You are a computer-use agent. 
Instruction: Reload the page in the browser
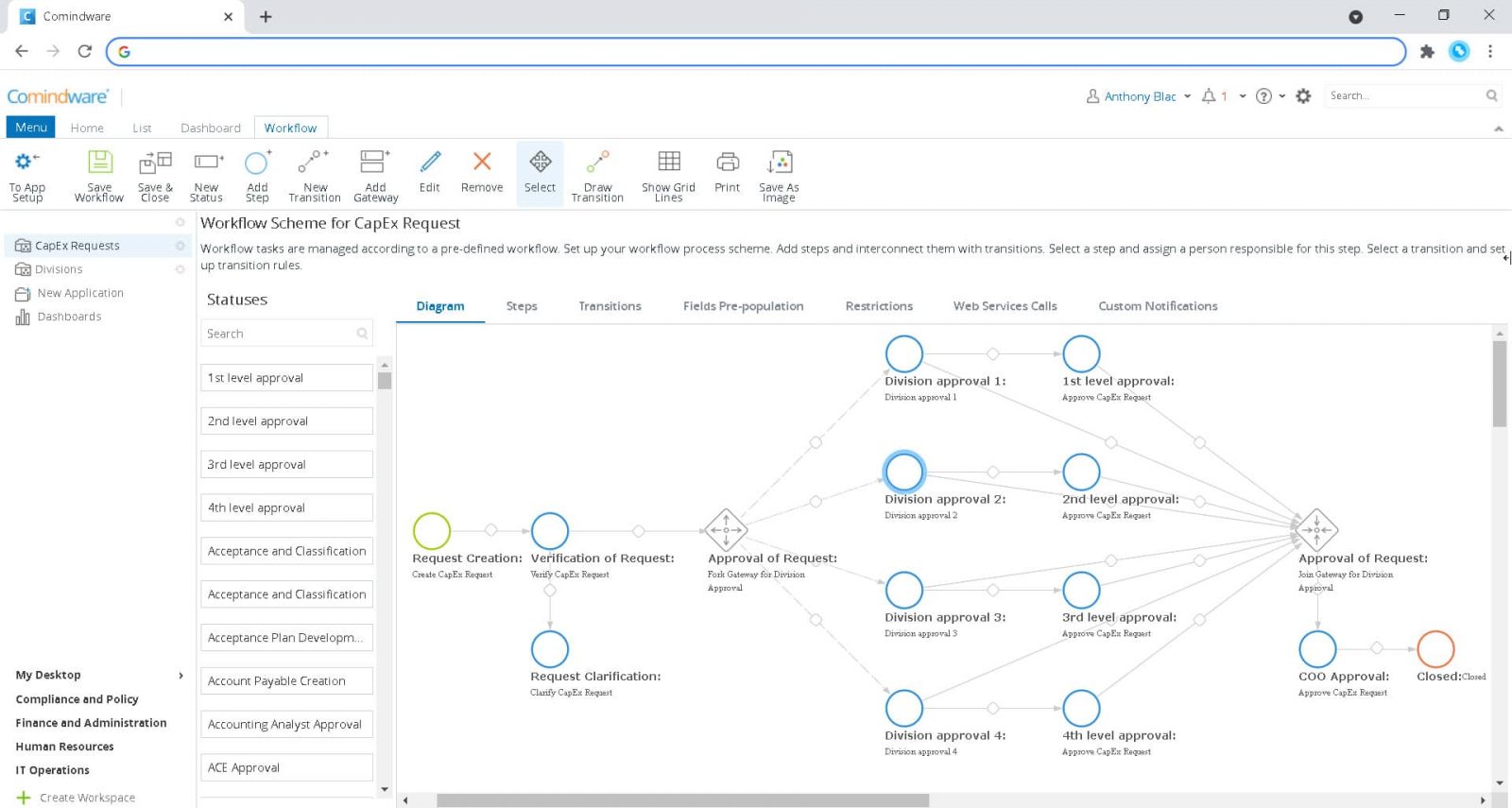(84, 51)
